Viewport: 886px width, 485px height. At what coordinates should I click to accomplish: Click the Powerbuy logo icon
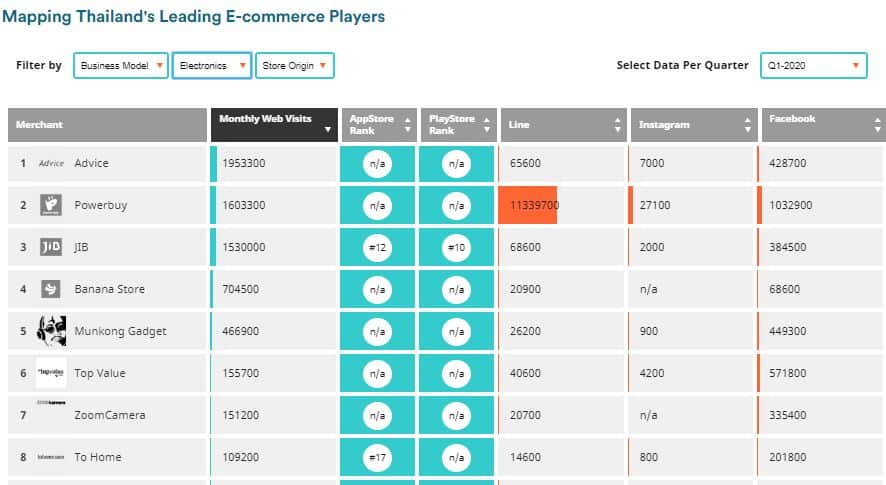tap(51, 205)
